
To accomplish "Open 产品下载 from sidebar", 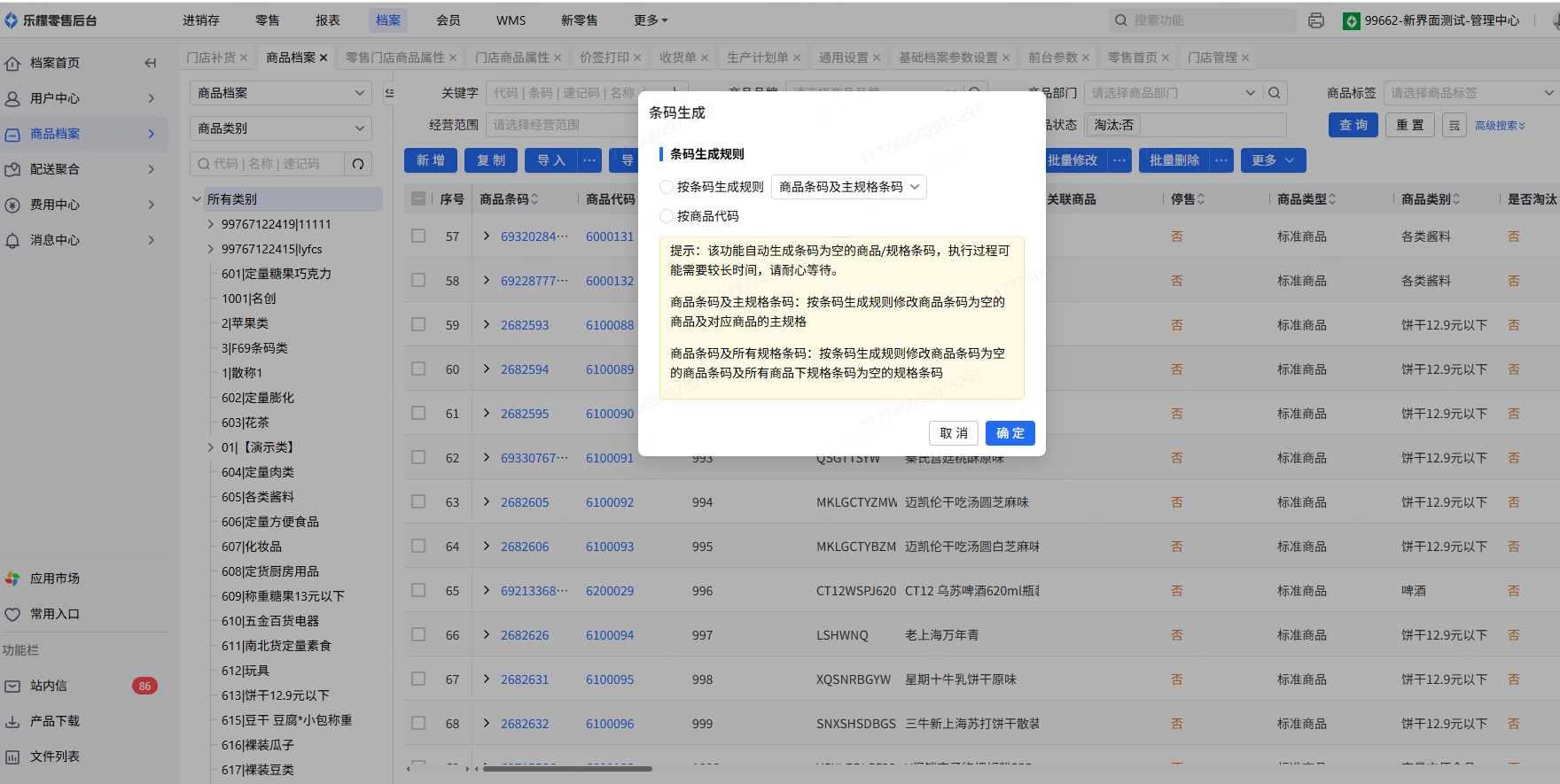I will point(54,721).
